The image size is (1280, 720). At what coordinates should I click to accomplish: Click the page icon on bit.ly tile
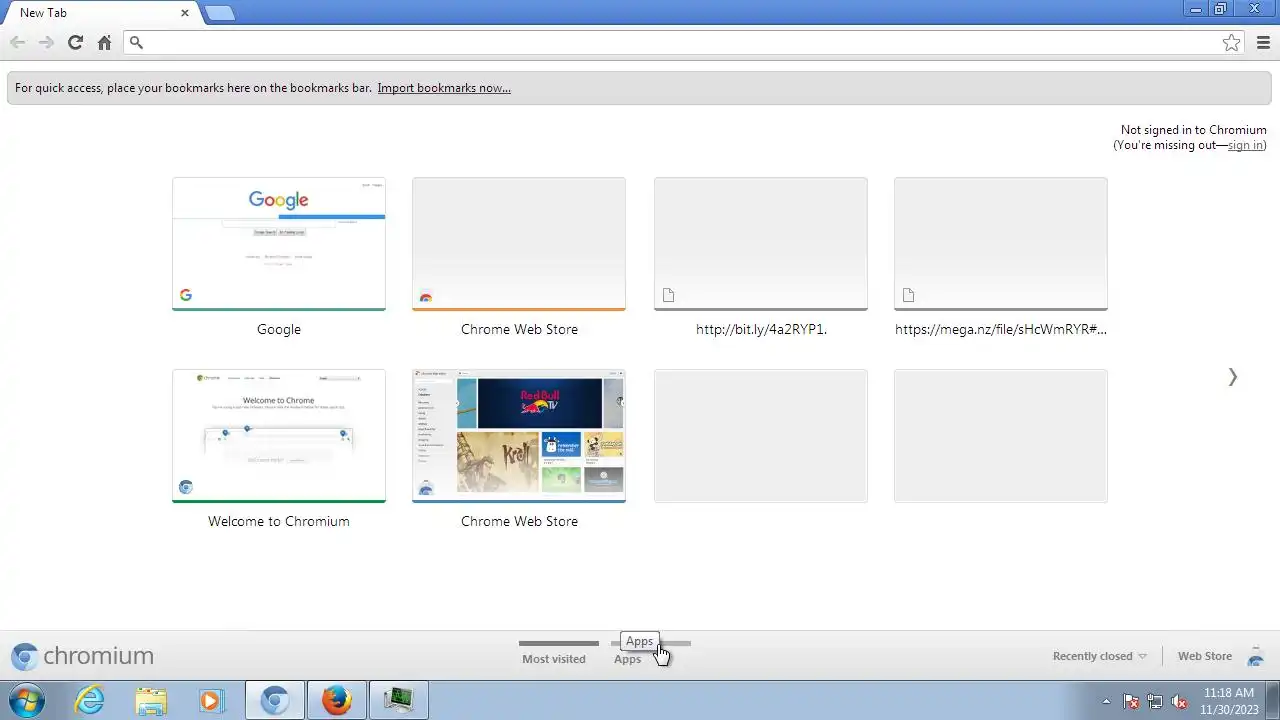pyautogui.click(x=669, y=295)
